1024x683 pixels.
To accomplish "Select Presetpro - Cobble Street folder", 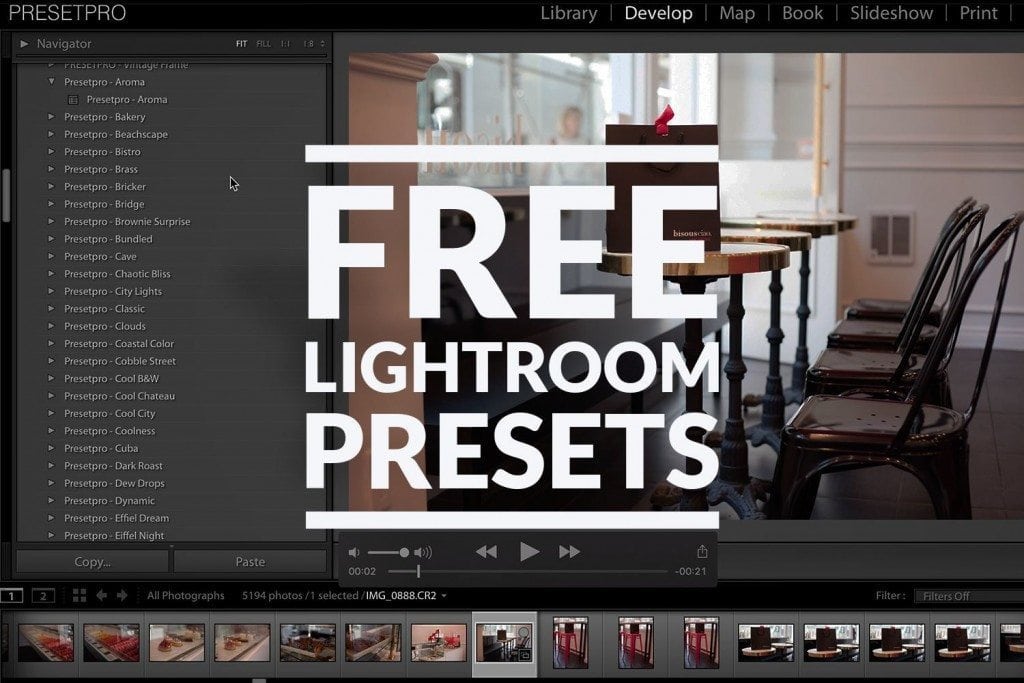I will pyautogui.click(x=120, y=361).
